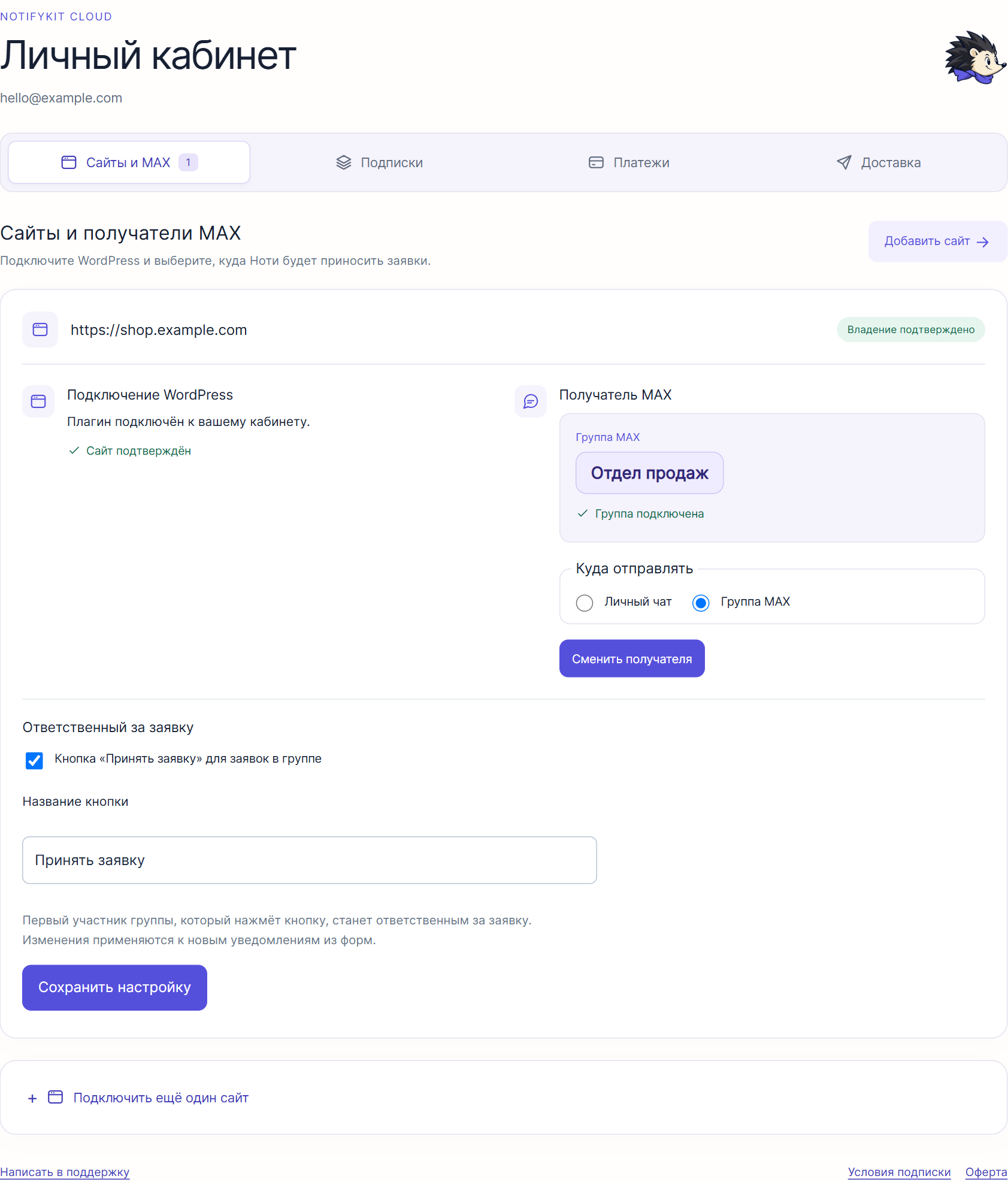This screenshot has width=1008, height=1182.
Task: Click the icon next to Подключение WordPress
Action: pyautogui.click(x=38, y=401)
